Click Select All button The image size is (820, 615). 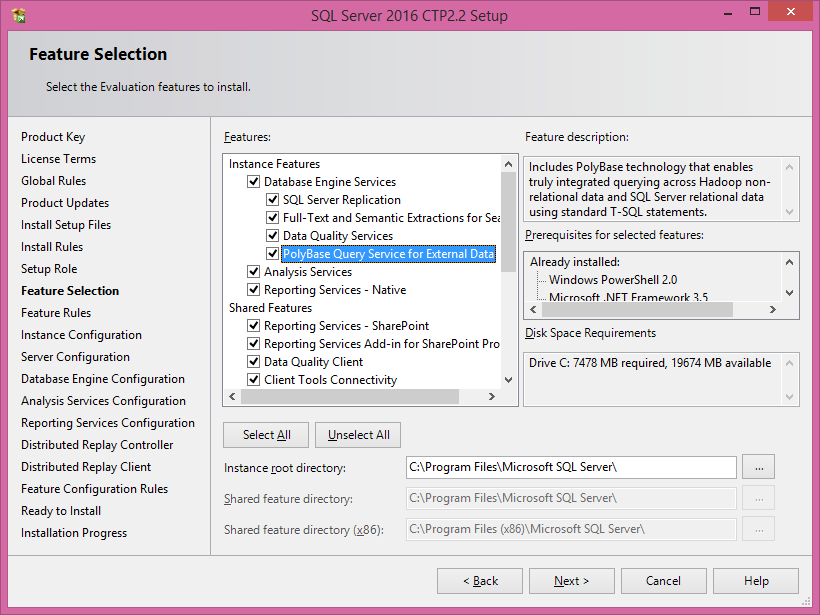click(x=266, y=435)
